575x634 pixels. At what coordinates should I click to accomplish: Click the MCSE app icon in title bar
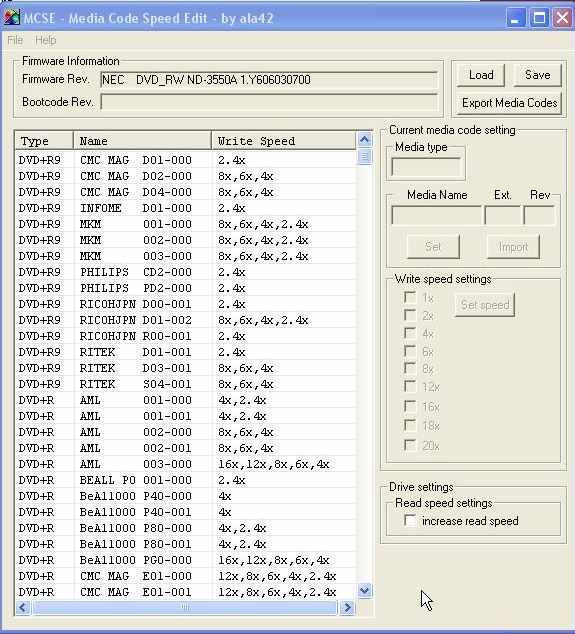pyautogui.click(x=11, y=17)
